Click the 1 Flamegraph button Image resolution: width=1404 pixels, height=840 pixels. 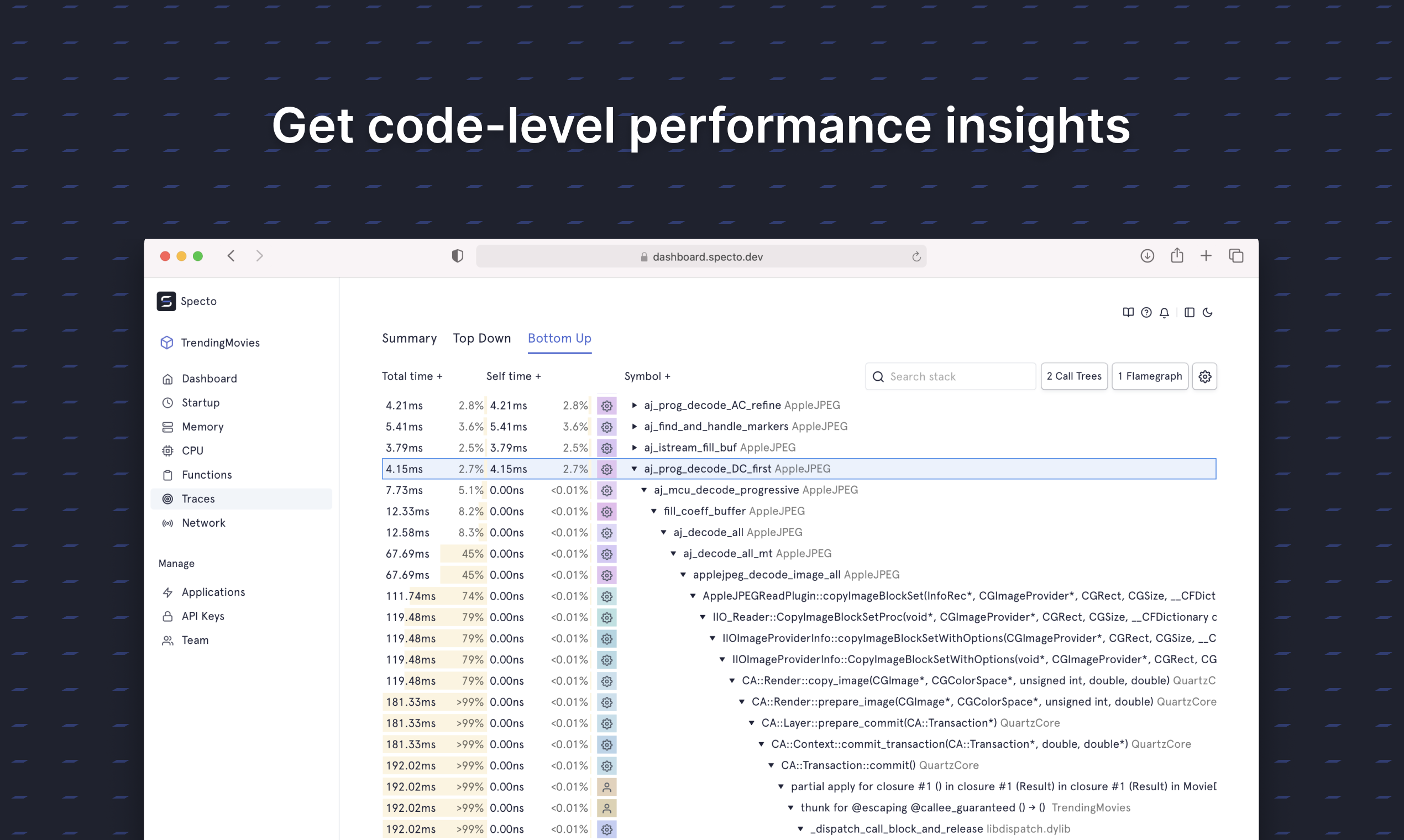click(1149, 376)
